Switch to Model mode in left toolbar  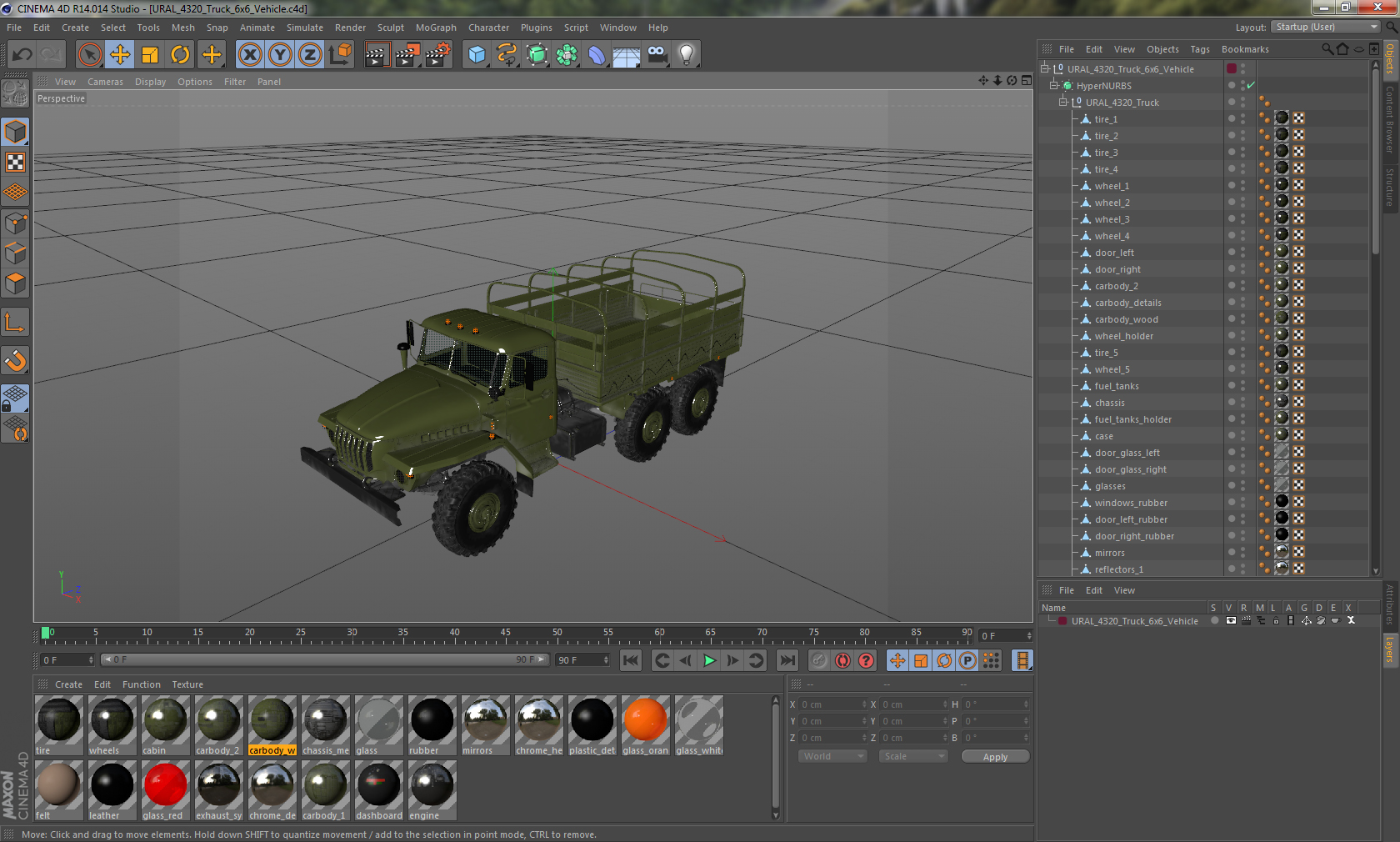click(x=15, y=132)
